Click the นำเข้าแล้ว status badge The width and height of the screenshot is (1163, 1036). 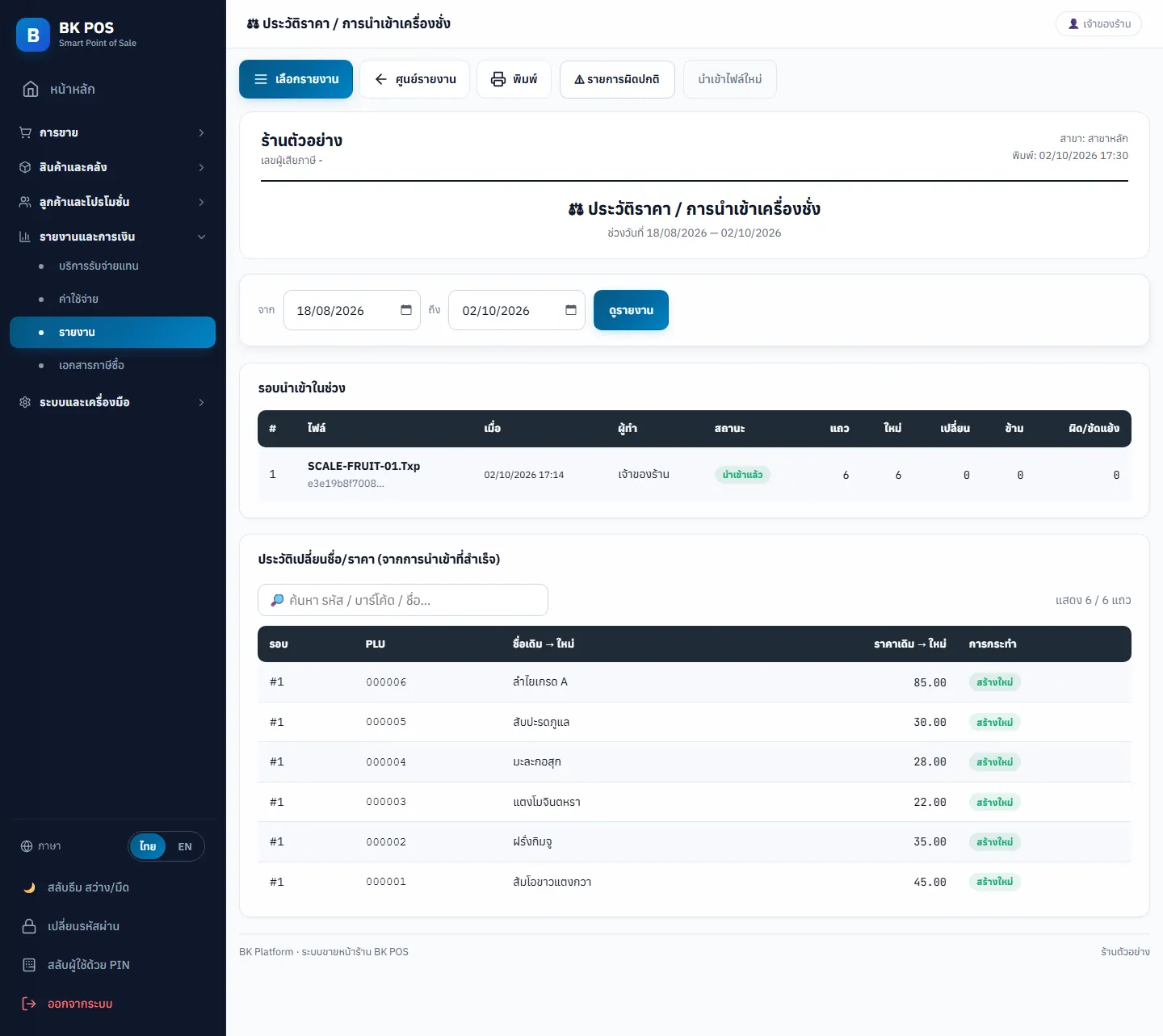click(x=742, y=475)
